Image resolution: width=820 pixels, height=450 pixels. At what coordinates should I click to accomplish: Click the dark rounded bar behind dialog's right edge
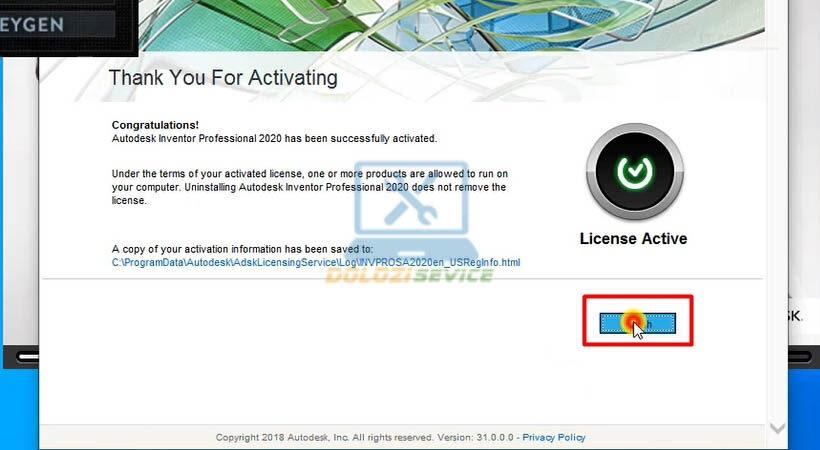click(x=801, y=356)
